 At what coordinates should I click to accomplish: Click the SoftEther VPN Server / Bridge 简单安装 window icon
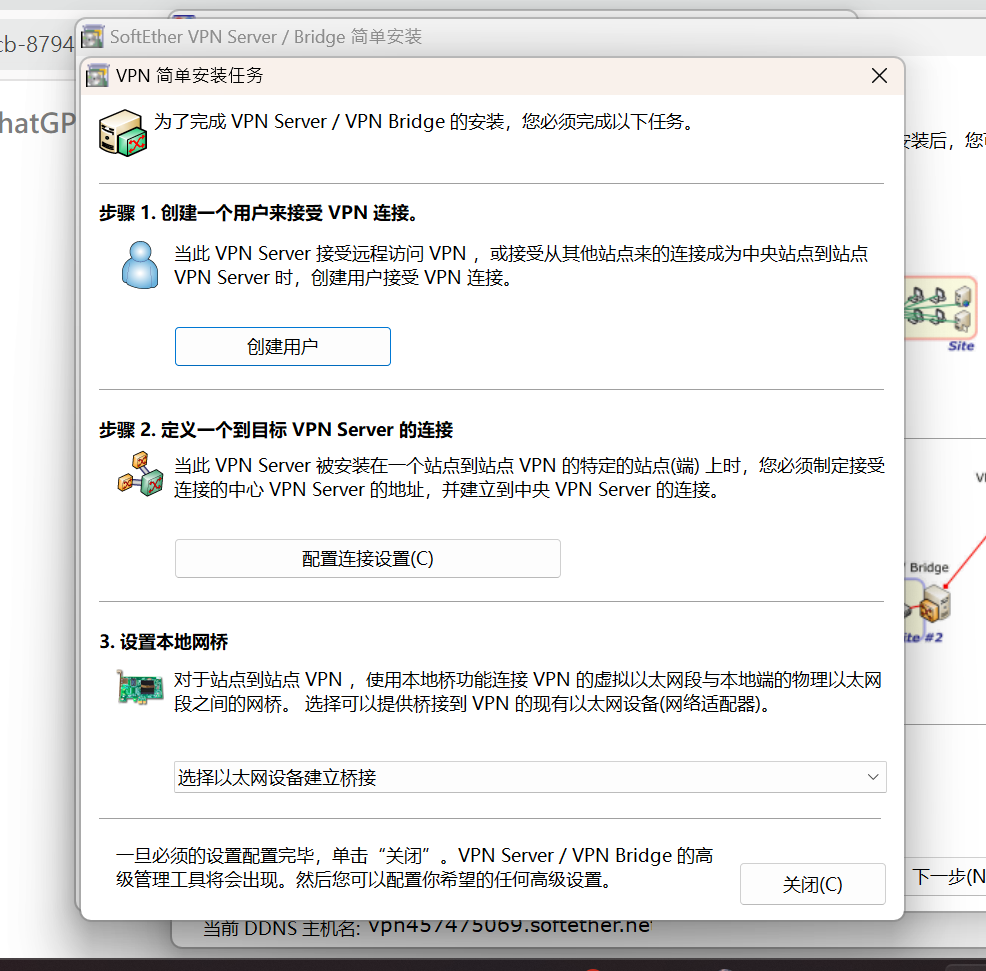click(92, 36)
